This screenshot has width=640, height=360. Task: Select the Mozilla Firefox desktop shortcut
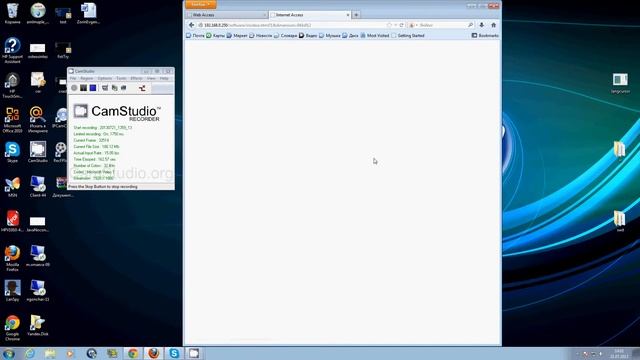[x=12, y=258]
